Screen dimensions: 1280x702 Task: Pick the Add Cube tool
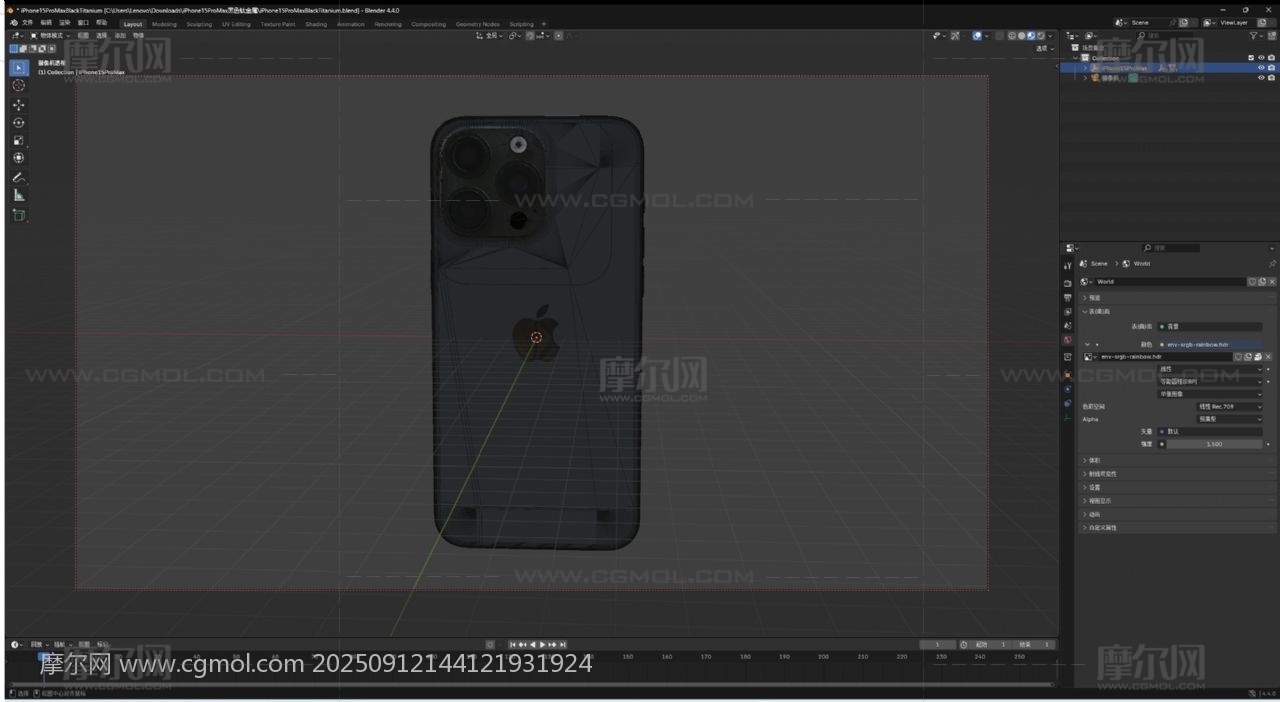point(19,214)
